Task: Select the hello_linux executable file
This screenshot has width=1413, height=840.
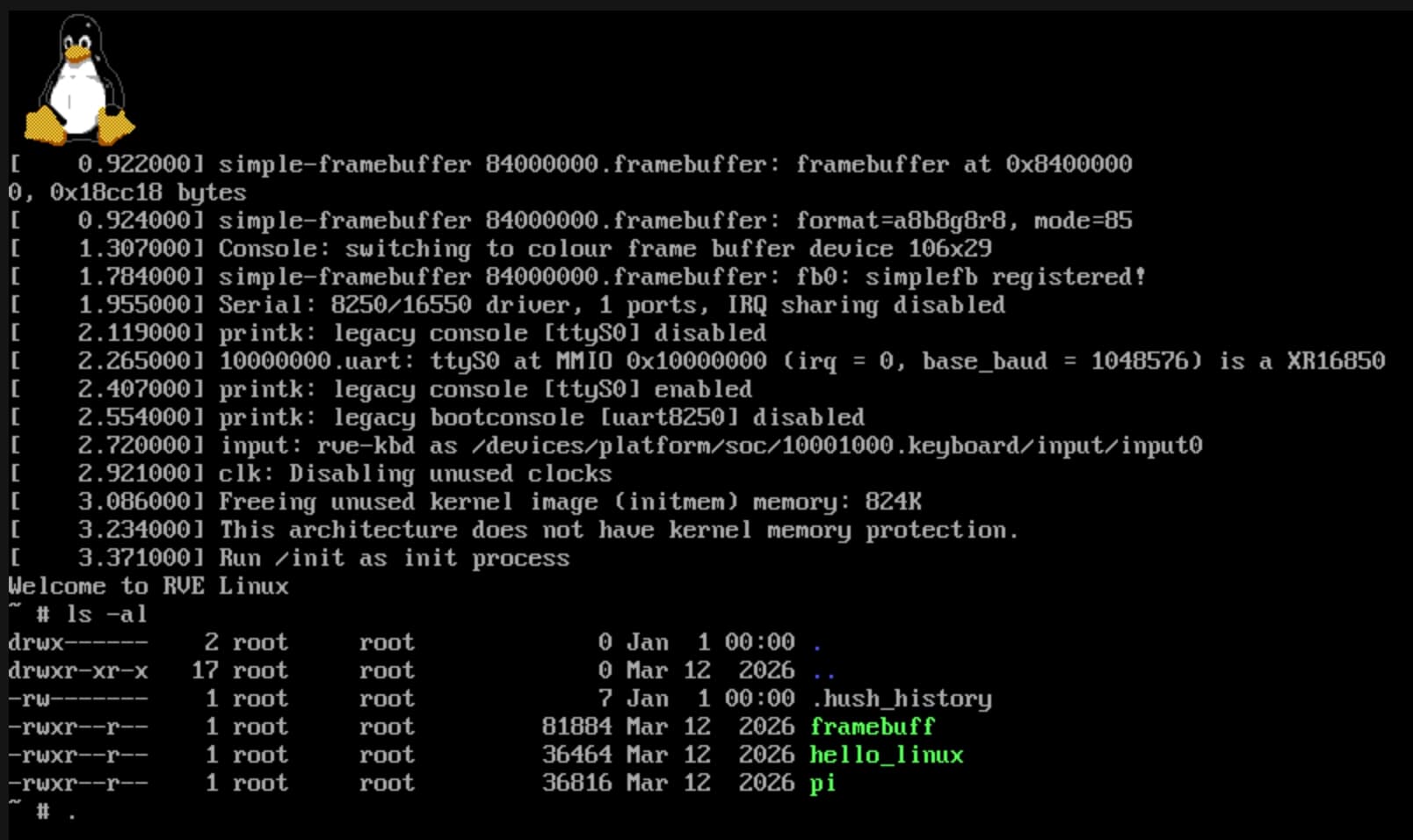Action: pos(886,755)
